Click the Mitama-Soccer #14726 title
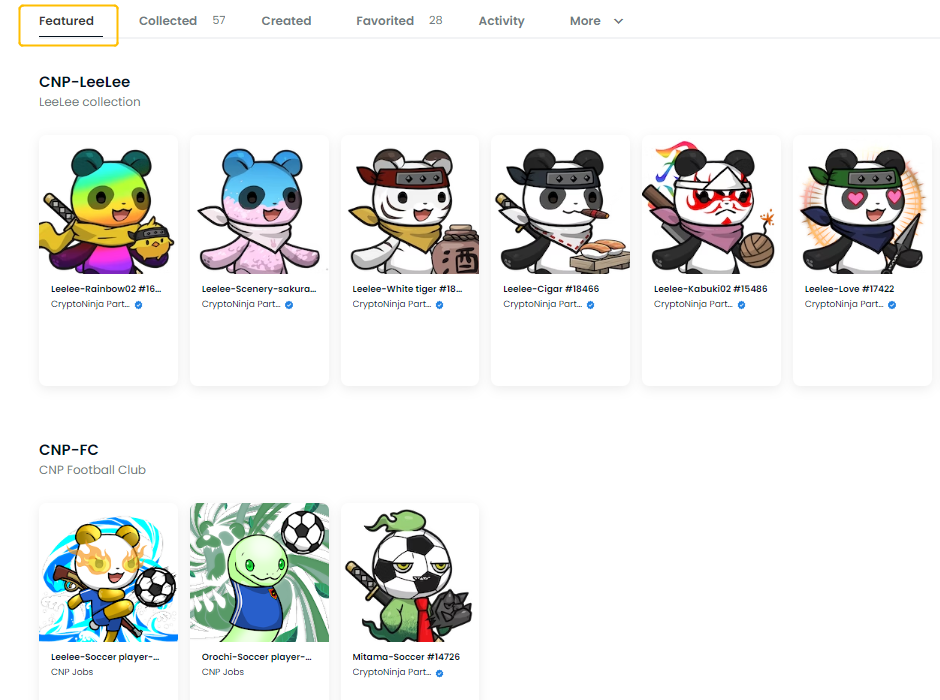The width and height of the screenshot is (940, 700). pos(406,657)
